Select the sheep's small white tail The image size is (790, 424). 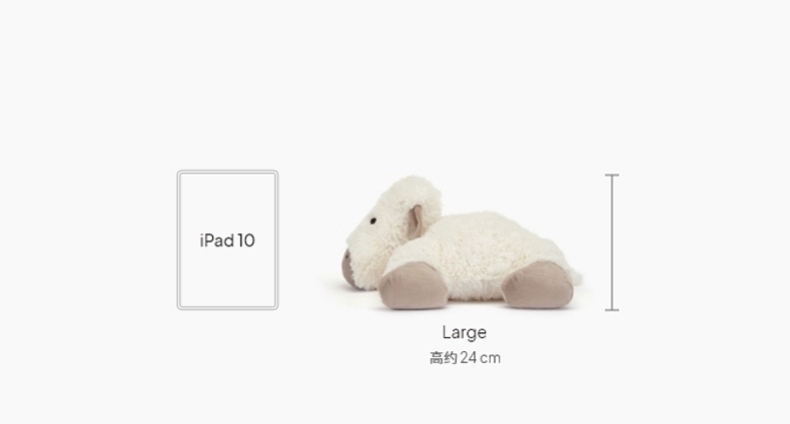click(576, 277)
